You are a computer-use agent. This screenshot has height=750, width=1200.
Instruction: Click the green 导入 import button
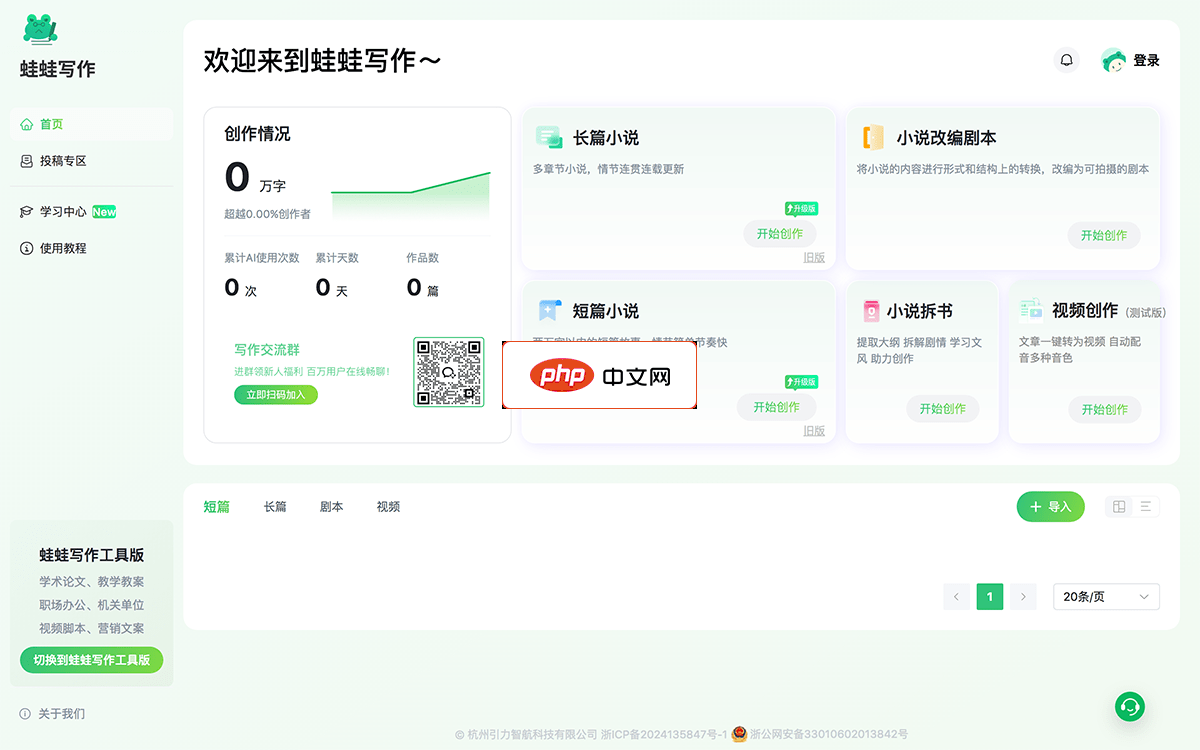point(1050,507)
